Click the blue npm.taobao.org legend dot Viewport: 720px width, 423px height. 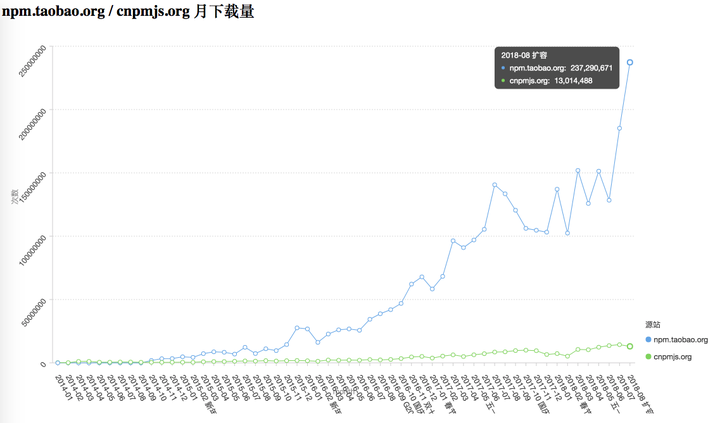pos(648,340)
